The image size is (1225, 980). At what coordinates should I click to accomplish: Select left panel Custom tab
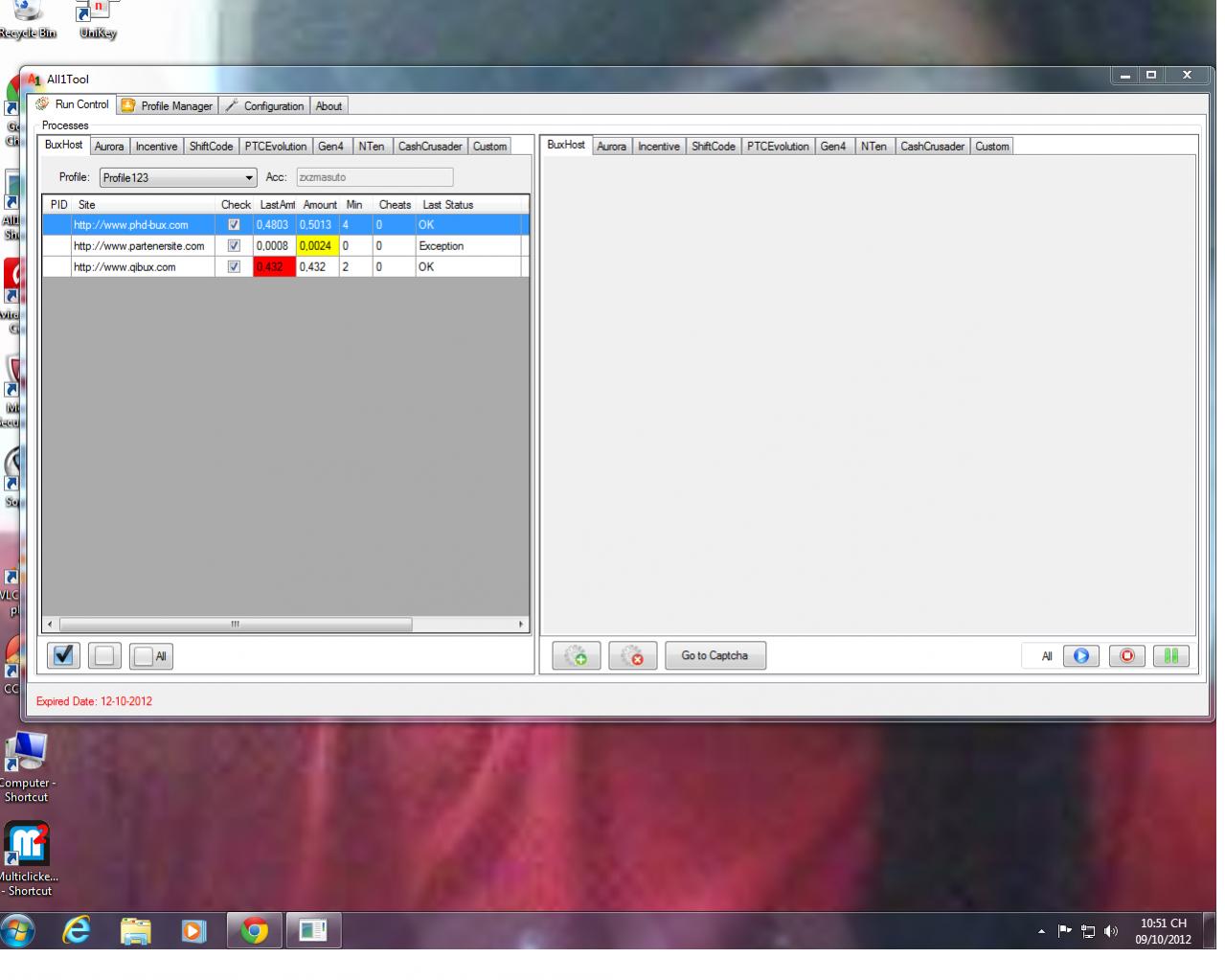[489, 147]
